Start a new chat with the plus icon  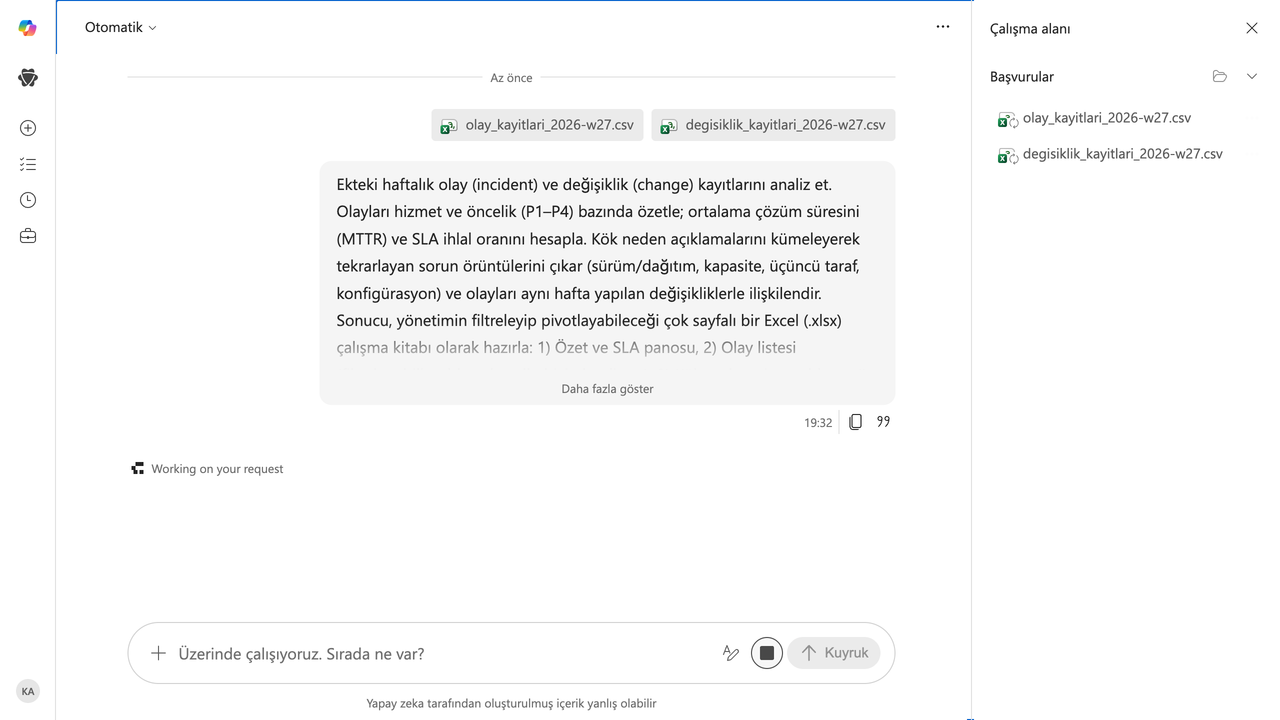(28, 128)
